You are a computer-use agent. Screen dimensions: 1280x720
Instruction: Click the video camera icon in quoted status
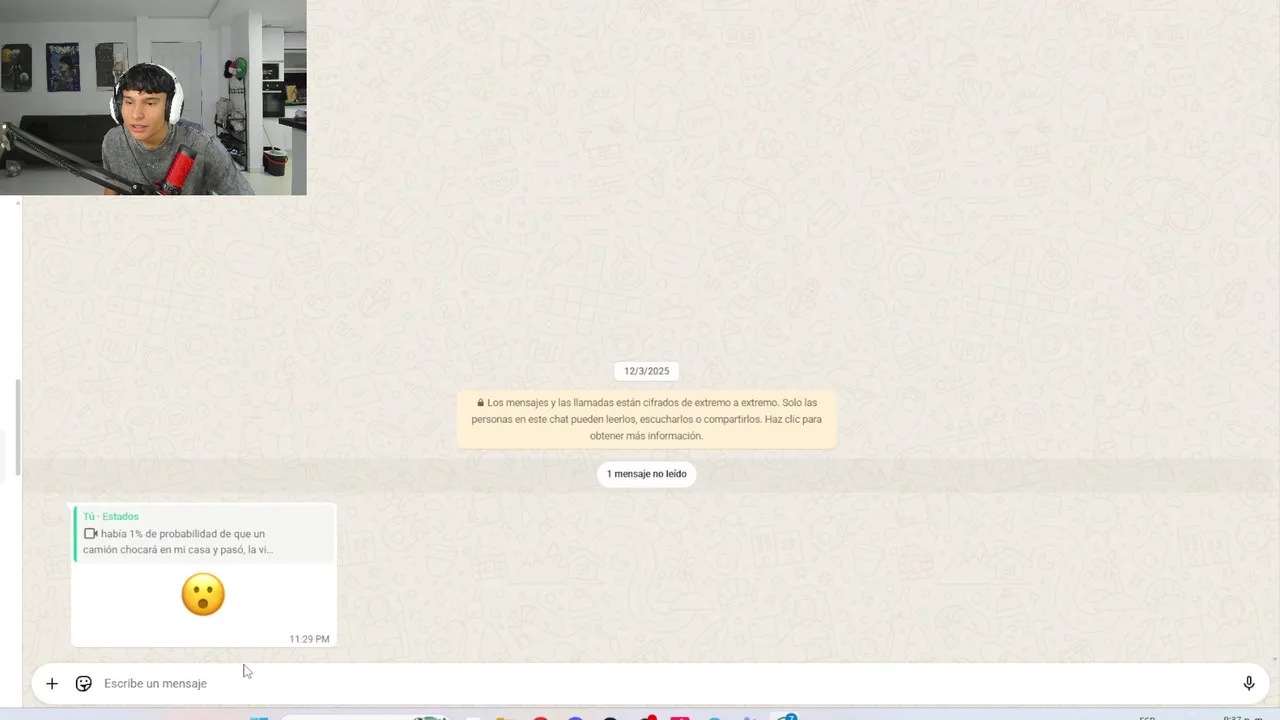[x=90, y=534]
